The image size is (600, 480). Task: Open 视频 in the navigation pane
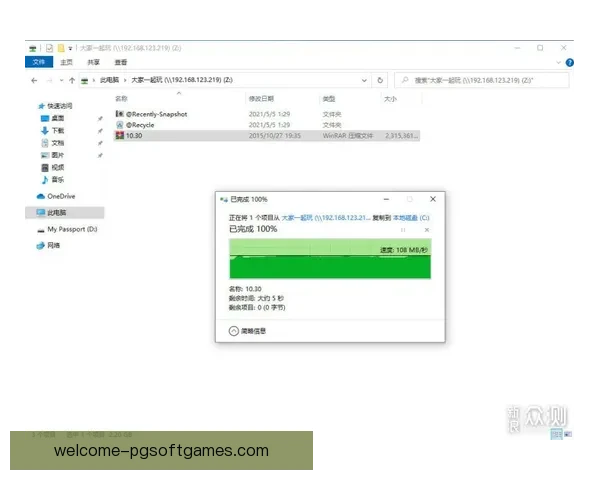tap(58, 167)
